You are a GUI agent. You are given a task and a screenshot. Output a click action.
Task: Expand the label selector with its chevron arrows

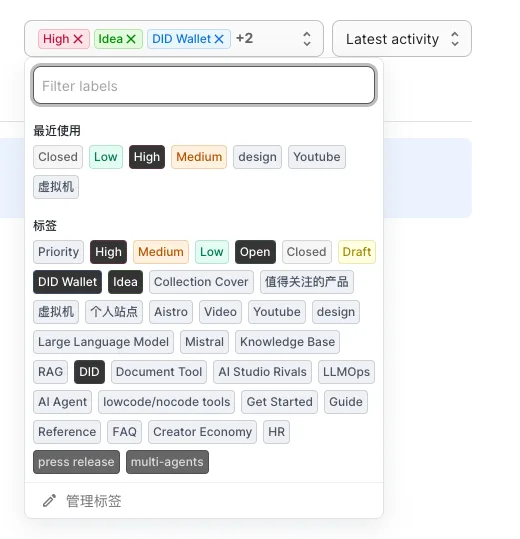point(307,39)
